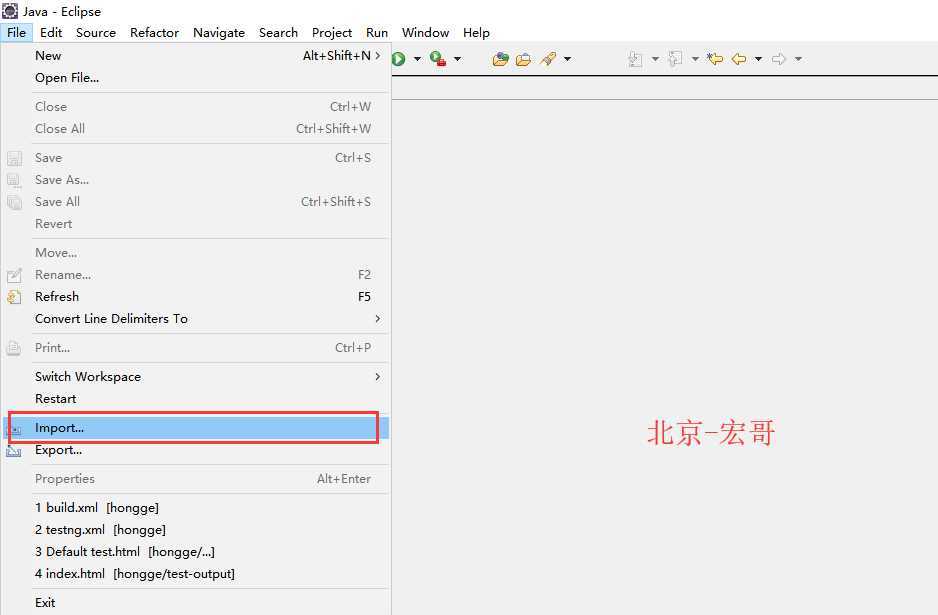Viewport: 938px width, 615px height.
Task: Select Move... menu entry
Action: point(196,253)
